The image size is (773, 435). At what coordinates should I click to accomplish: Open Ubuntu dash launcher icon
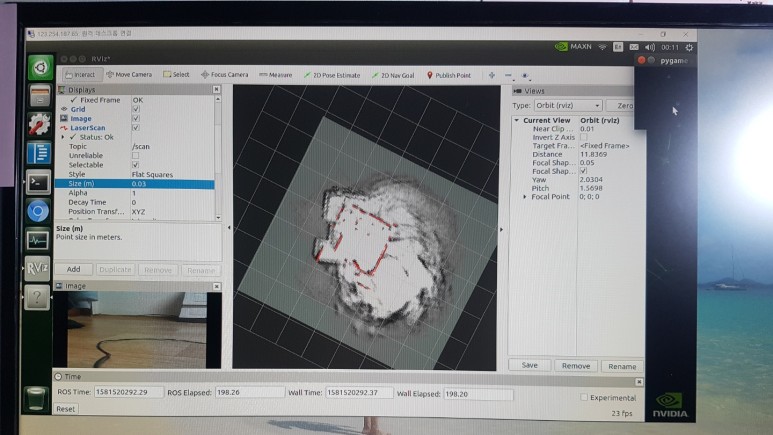tap(40, 67)
